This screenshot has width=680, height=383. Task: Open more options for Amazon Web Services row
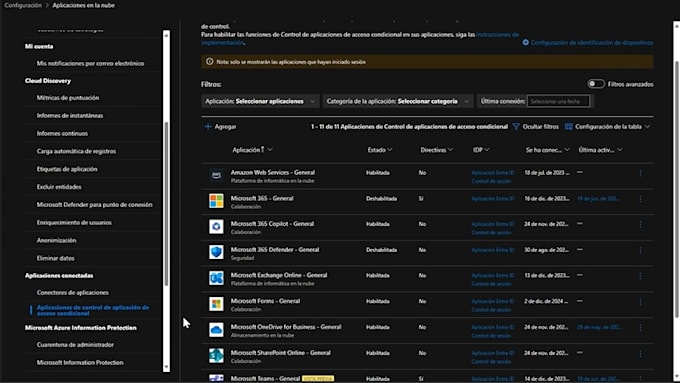click(x=640, y=173)
